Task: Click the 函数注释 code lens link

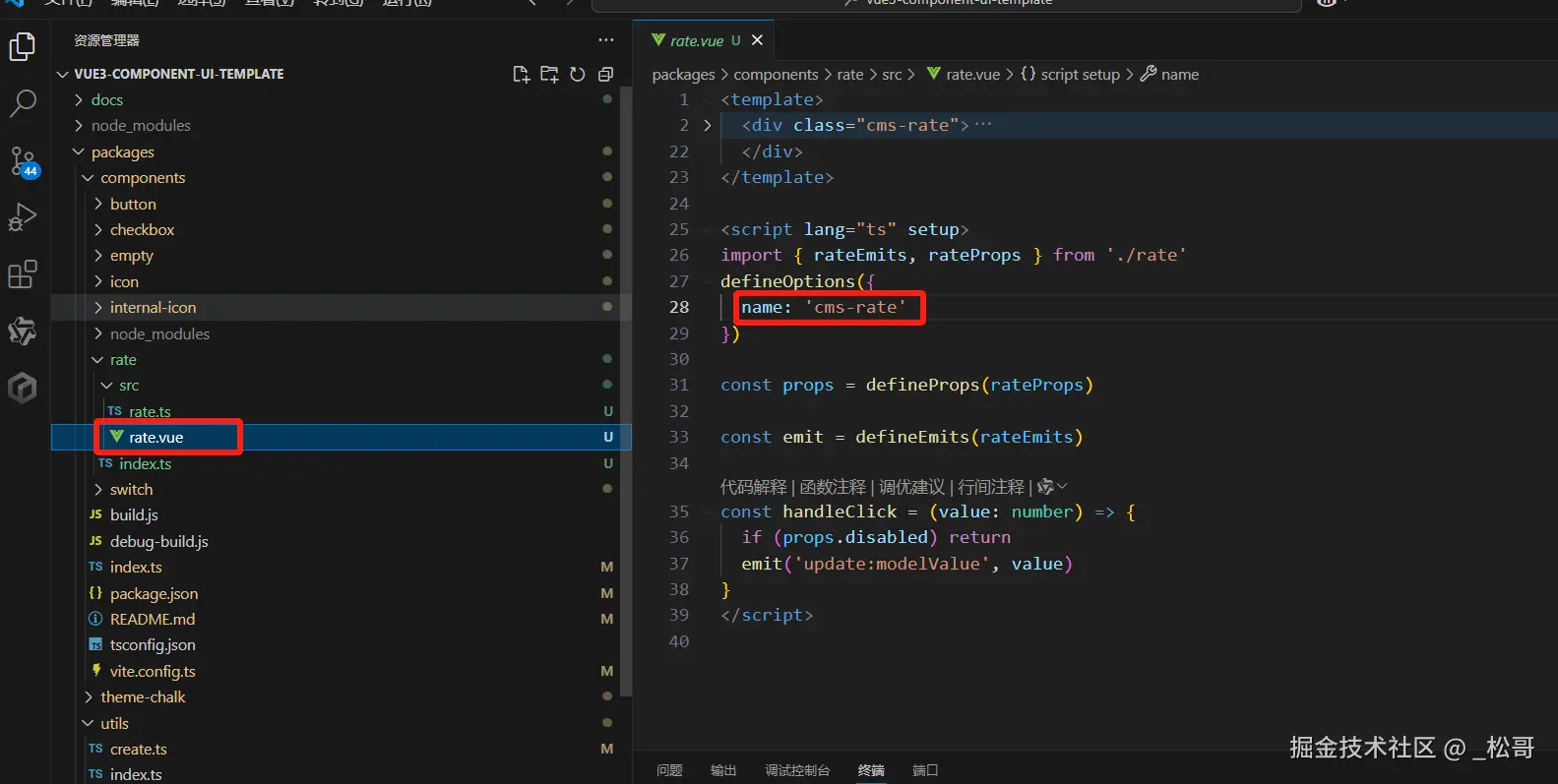Action: coord(833,487)
